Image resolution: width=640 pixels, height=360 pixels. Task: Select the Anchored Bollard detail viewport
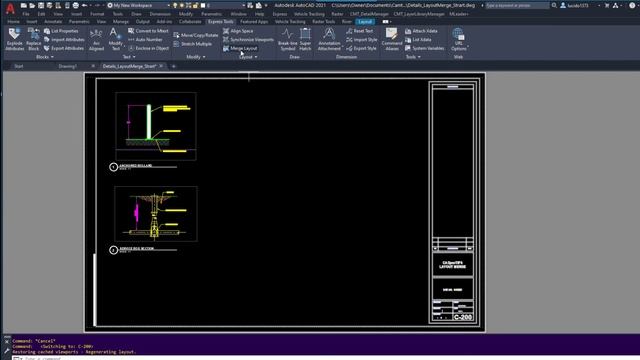(x=156, y=126)
